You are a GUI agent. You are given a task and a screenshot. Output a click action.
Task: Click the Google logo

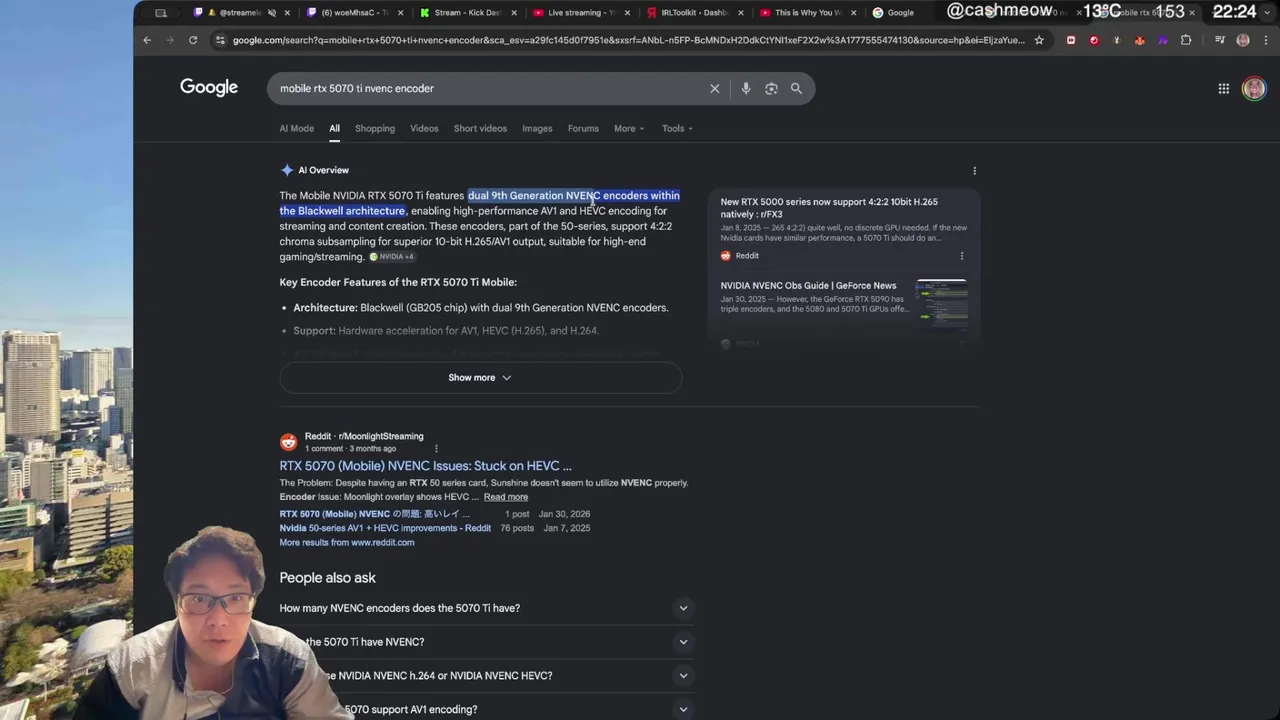pos(209,88)
